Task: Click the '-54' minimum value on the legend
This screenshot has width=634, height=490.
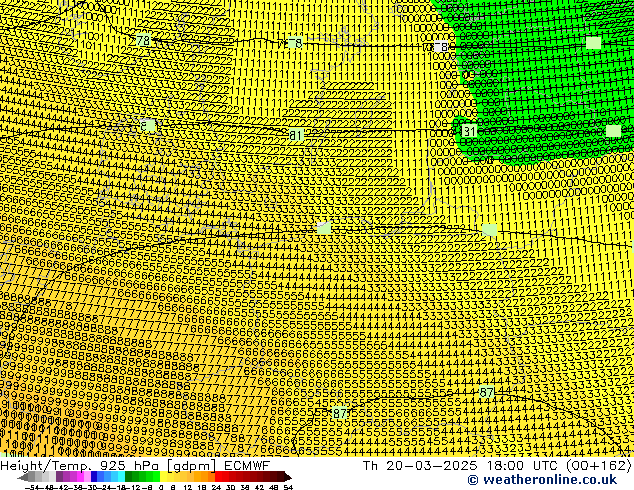Action: coord(32,487)
